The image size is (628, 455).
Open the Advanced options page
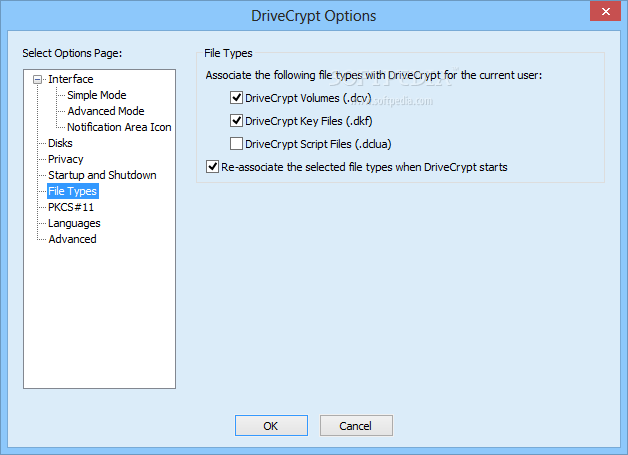pos(72,239)
